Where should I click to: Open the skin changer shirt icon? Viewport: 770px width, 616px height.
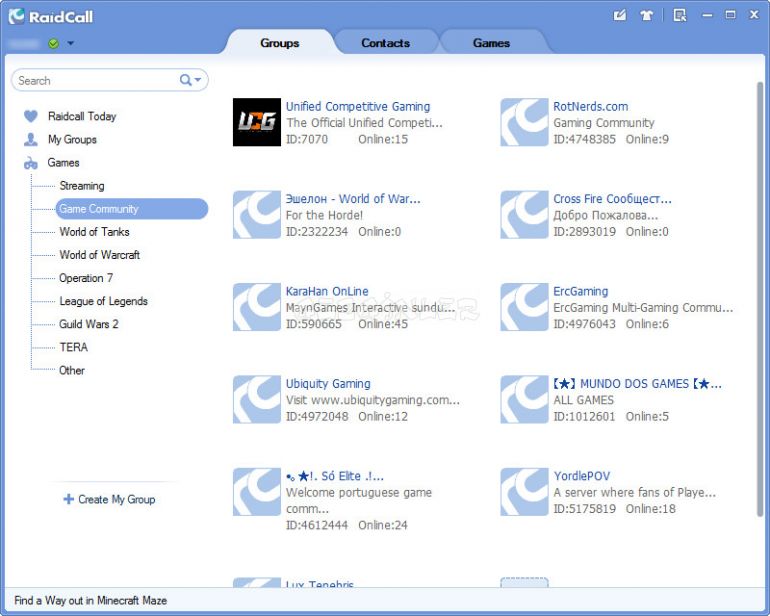click(646, 15)
